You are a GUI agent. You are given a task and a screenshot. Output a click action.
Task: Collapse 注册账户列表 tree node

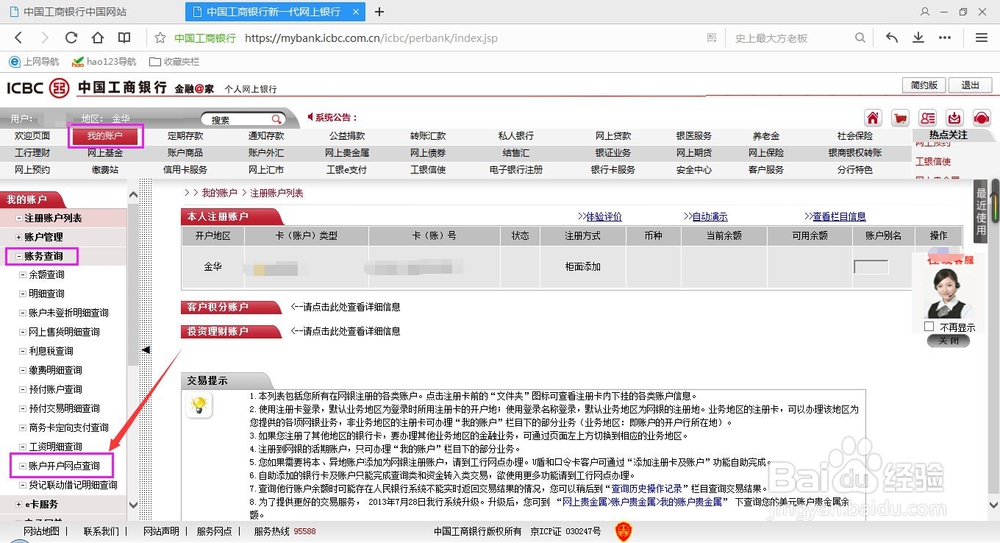18,218
